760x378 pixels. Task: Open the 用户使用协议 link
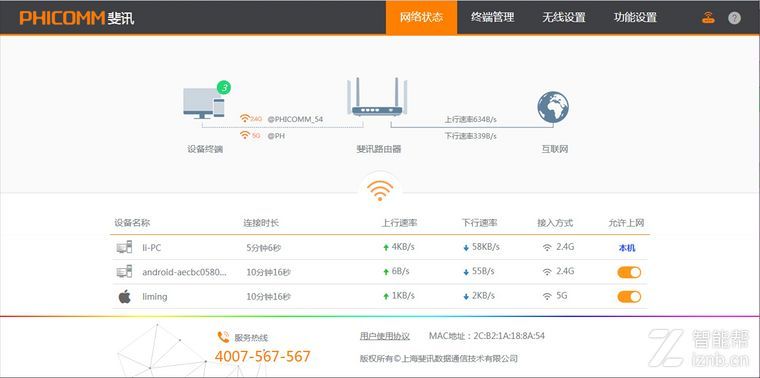pyautogui.click(x=385, y=336)
